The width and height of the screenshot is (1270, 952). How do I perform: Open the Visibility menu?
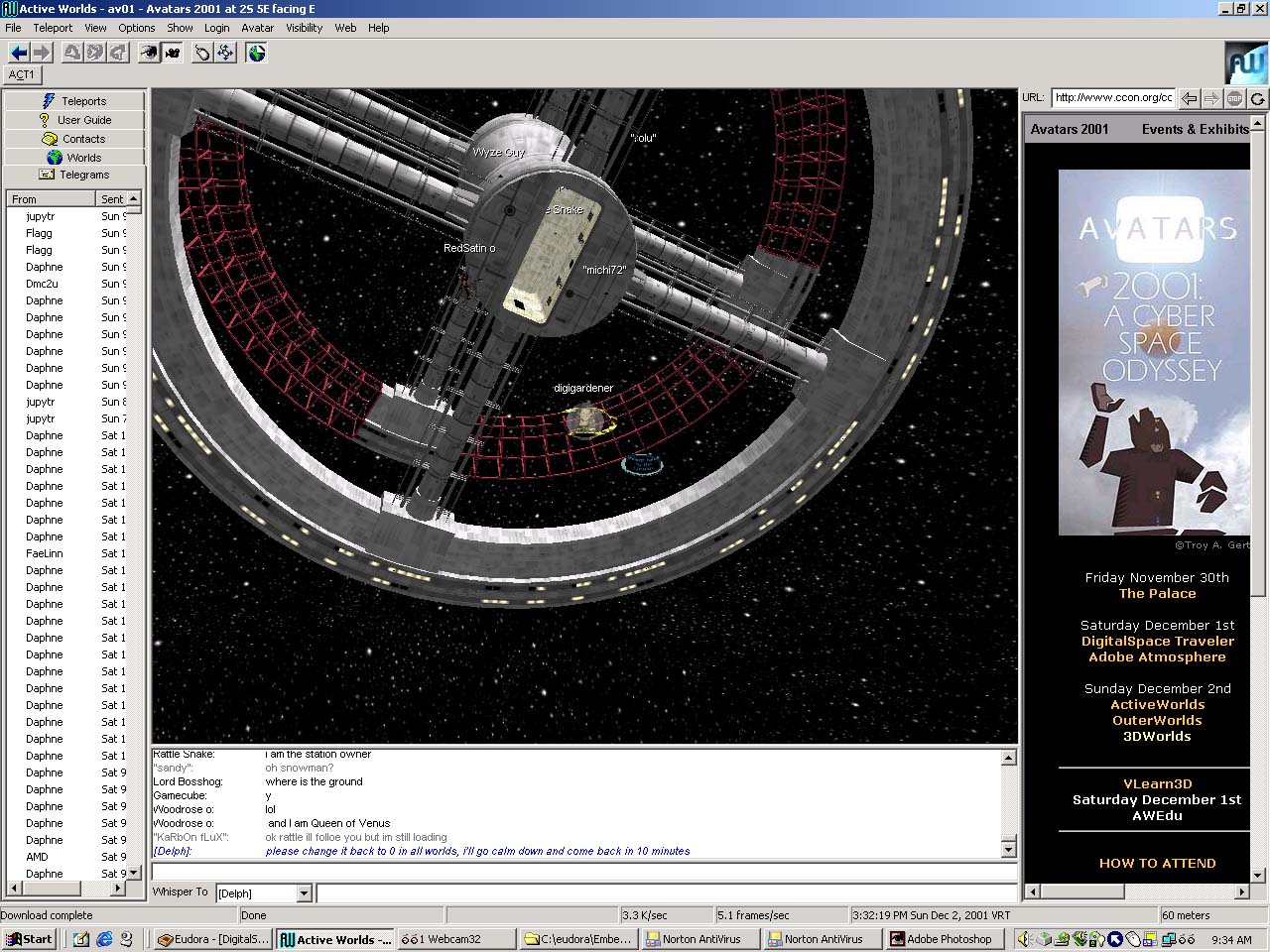(x=304, y=28)
